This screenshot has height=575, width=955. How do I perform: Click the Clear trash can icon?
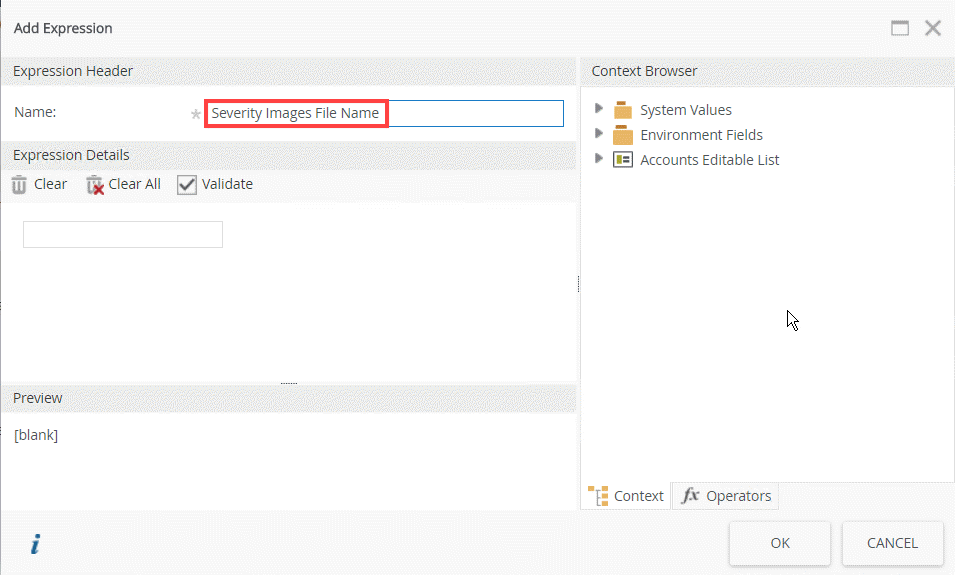(x=19, y=185)
